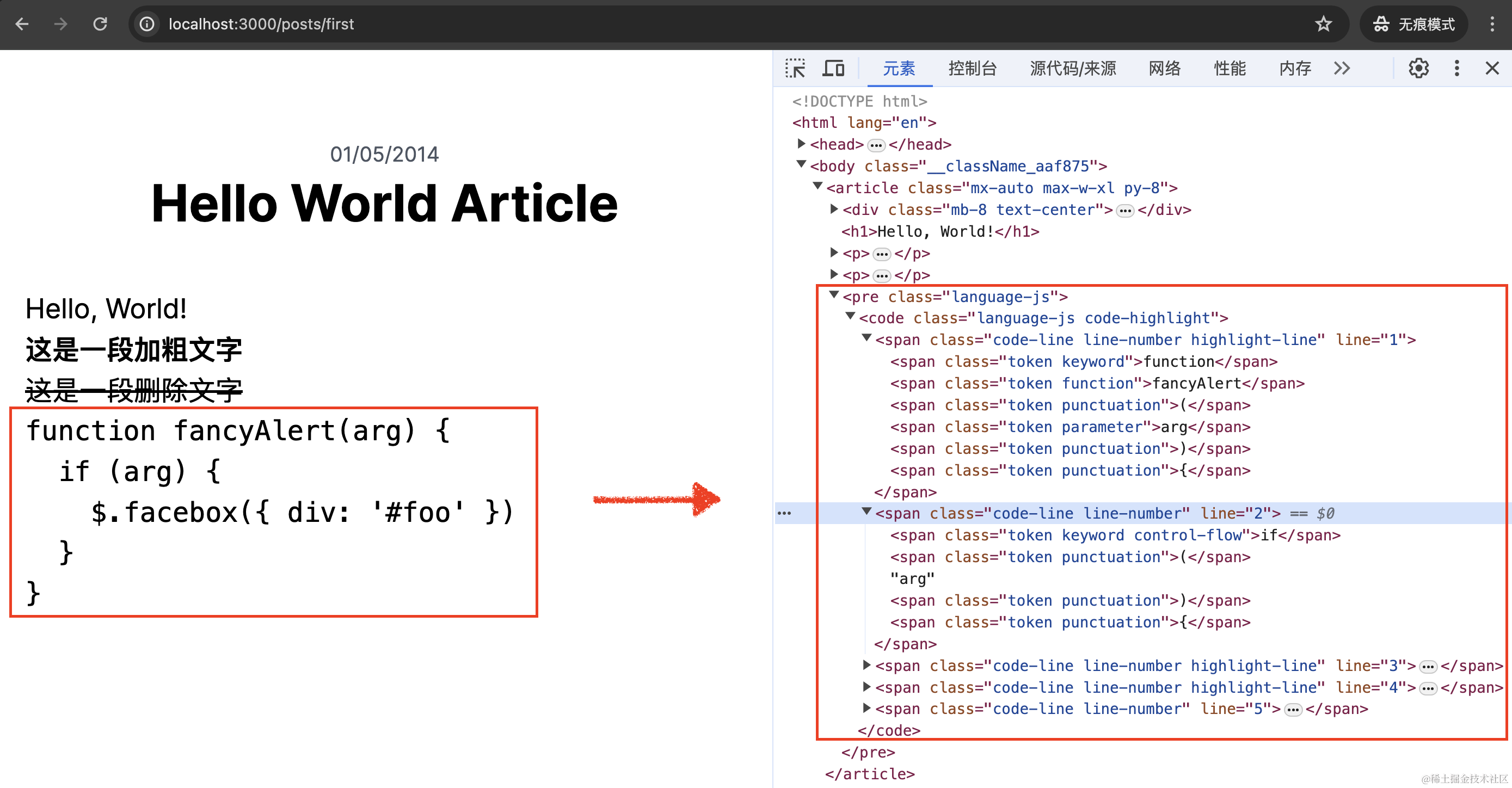Open DevTools customize three-dot menu
This screenshot has width=1512, height=788.
coord(1456,69)
